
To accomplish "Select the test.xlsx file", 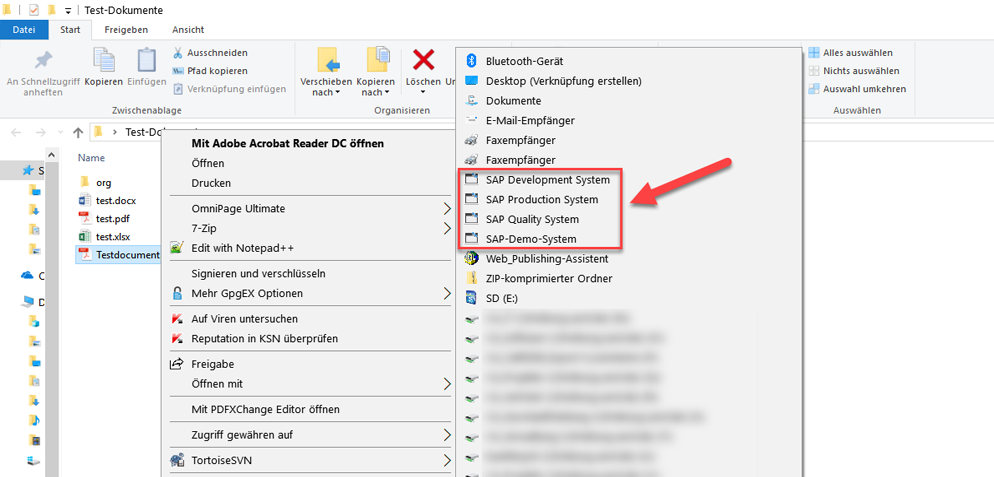I will click(x=106, y=237).
